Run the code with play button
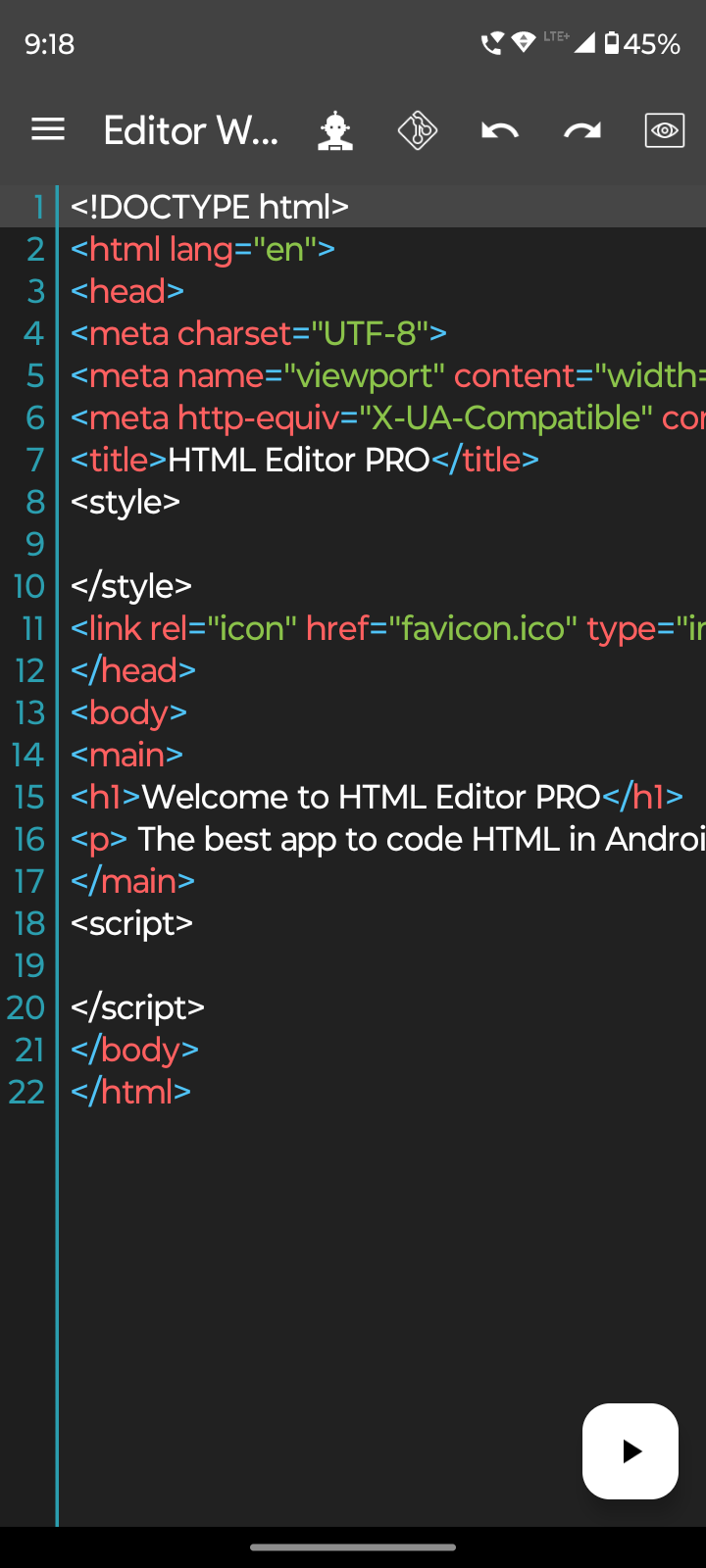 click(x=630, y=1451)
